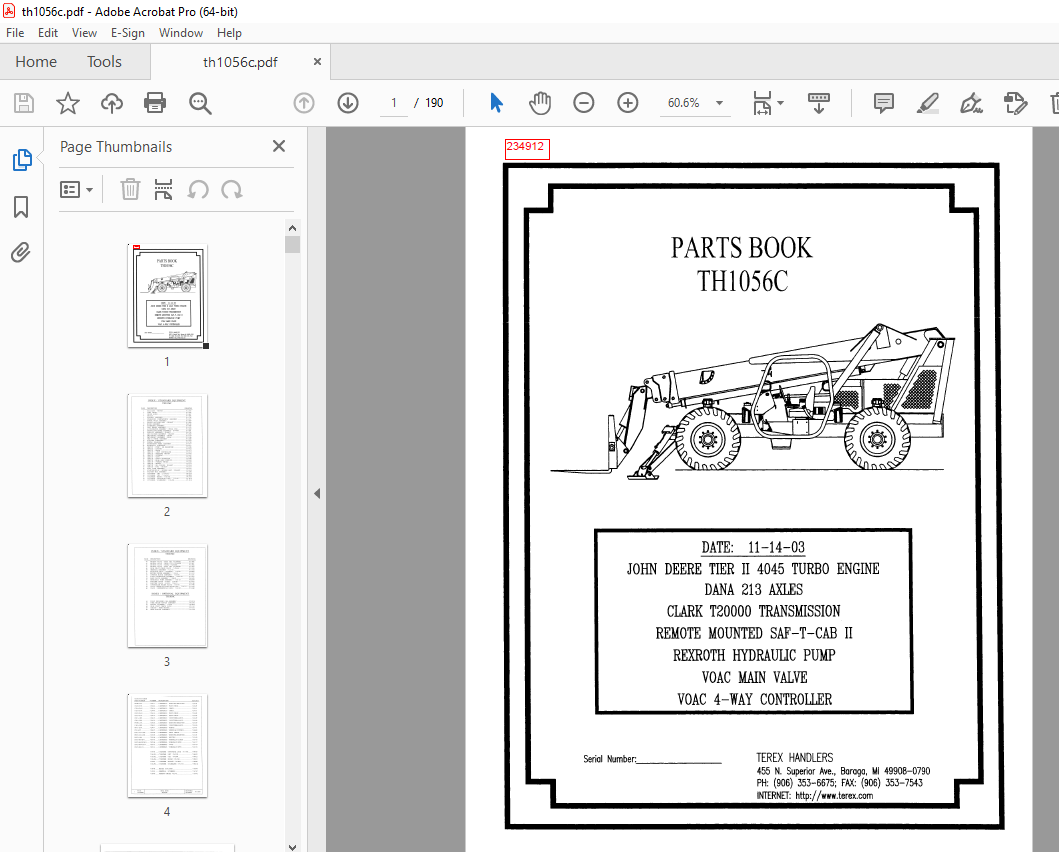Open the zoom level dropdown
This screenshot has width=1059, height=852.
click(719, 103)
